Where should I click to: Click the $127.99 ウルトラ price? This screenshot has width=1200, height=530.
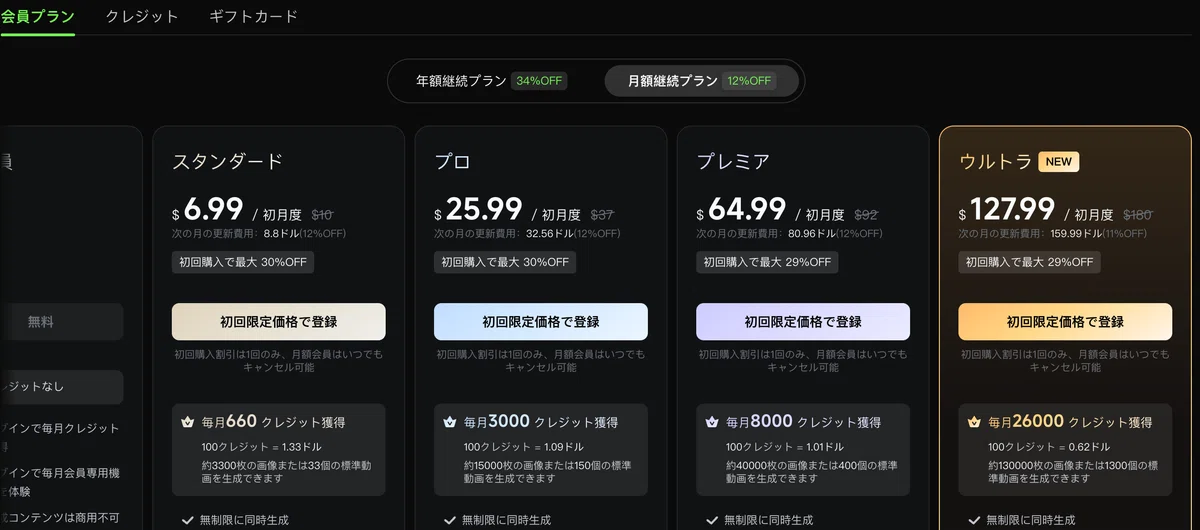(x=1008, y=210)
